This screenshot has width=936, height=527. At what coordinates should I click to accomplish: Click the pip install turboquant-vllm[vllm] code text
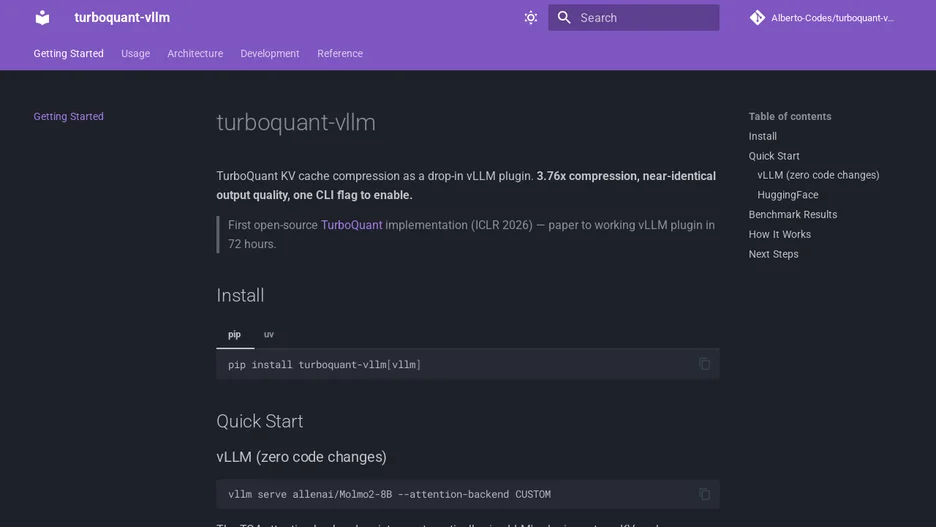pyautogui.click(x=324, y=365)
